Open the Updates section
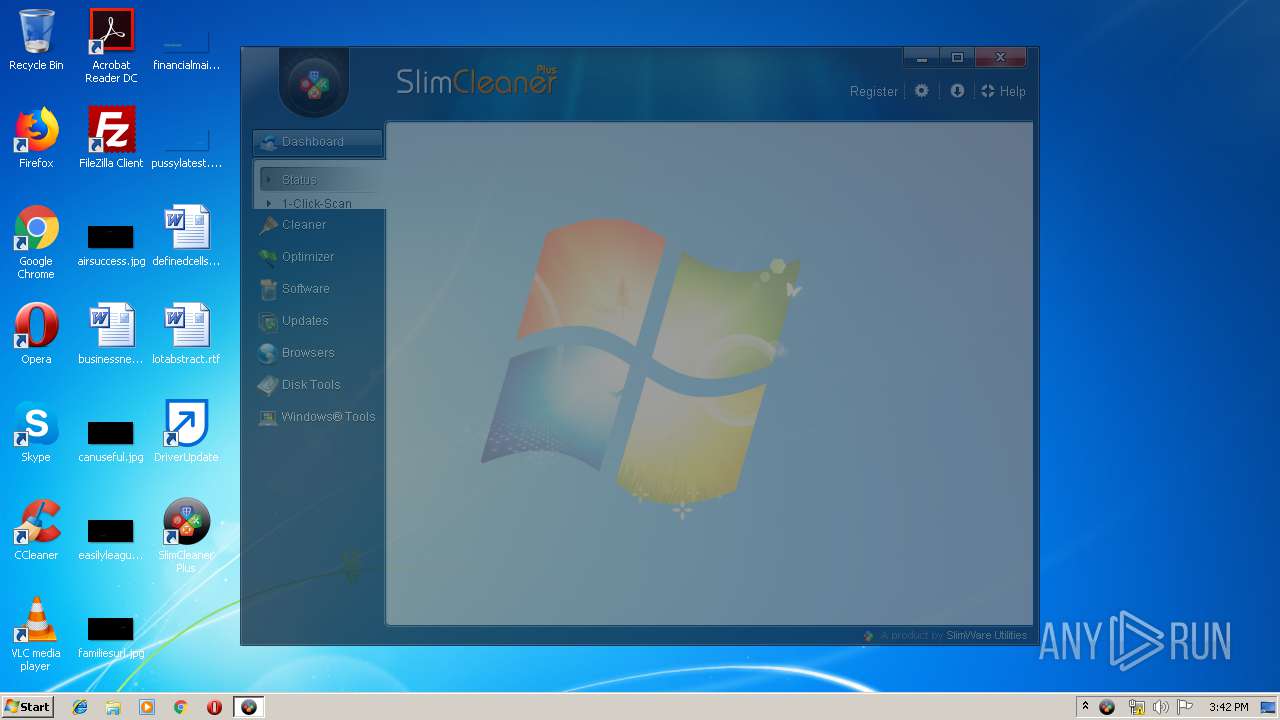Image resolution: width=1280 pixels, height=720 pixels. 305,321
